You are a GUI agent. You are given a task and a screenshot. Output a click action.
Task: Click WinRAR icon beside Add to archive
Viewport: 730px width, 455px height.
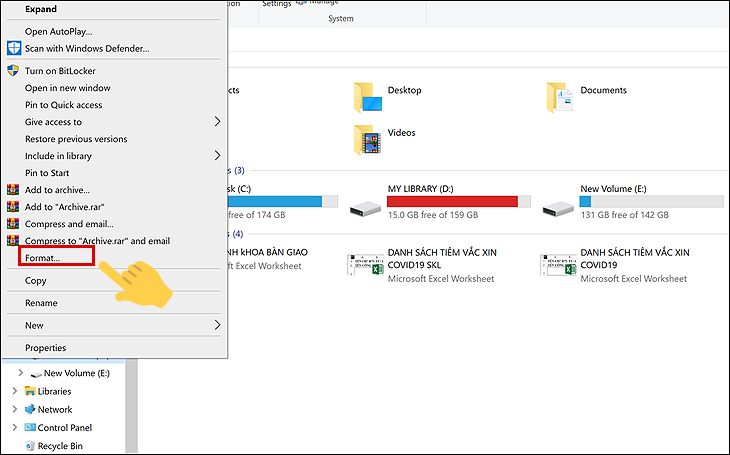point(13,190)
